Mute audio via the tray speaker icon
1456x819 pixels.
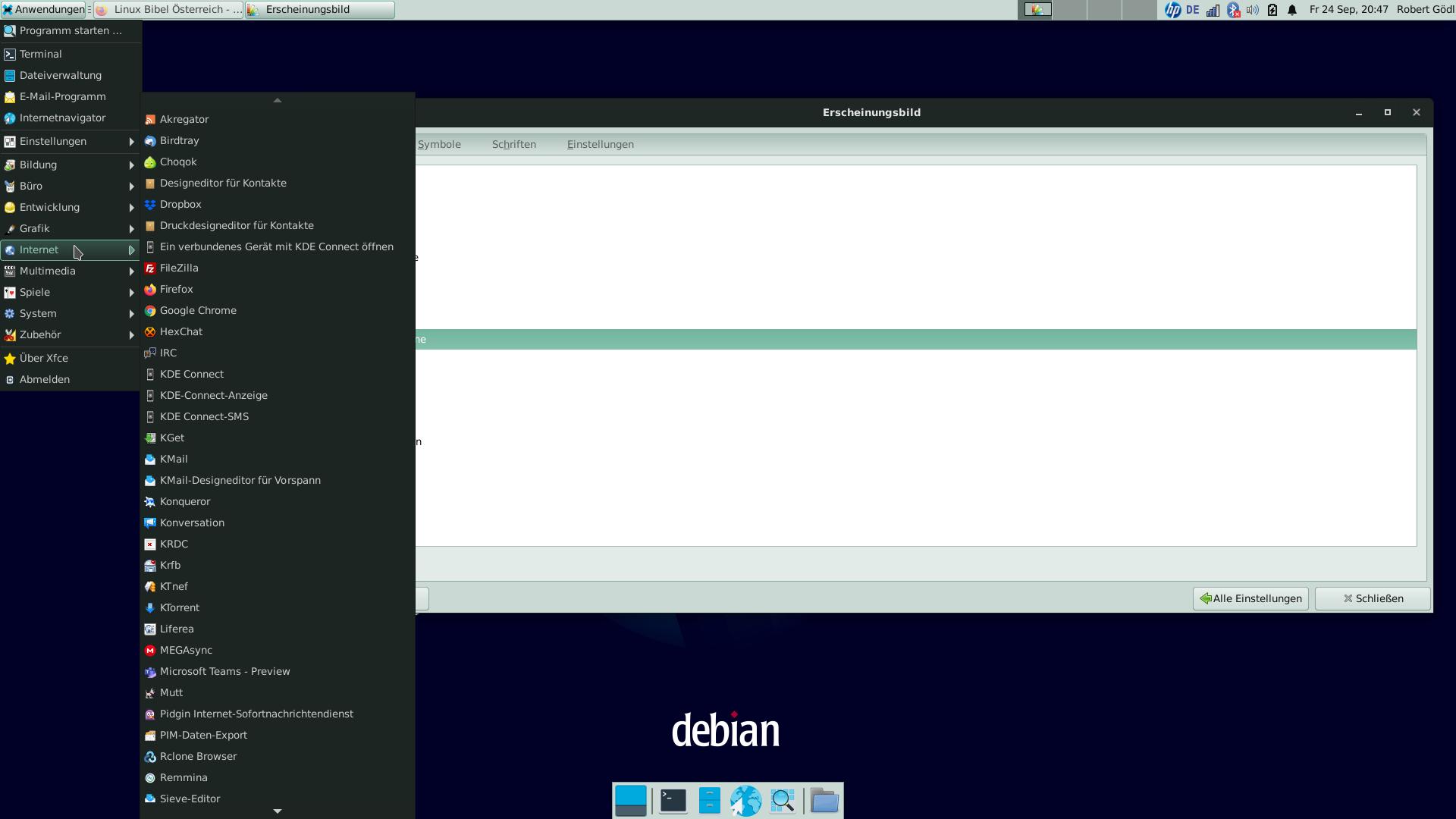click(1253, 10)
